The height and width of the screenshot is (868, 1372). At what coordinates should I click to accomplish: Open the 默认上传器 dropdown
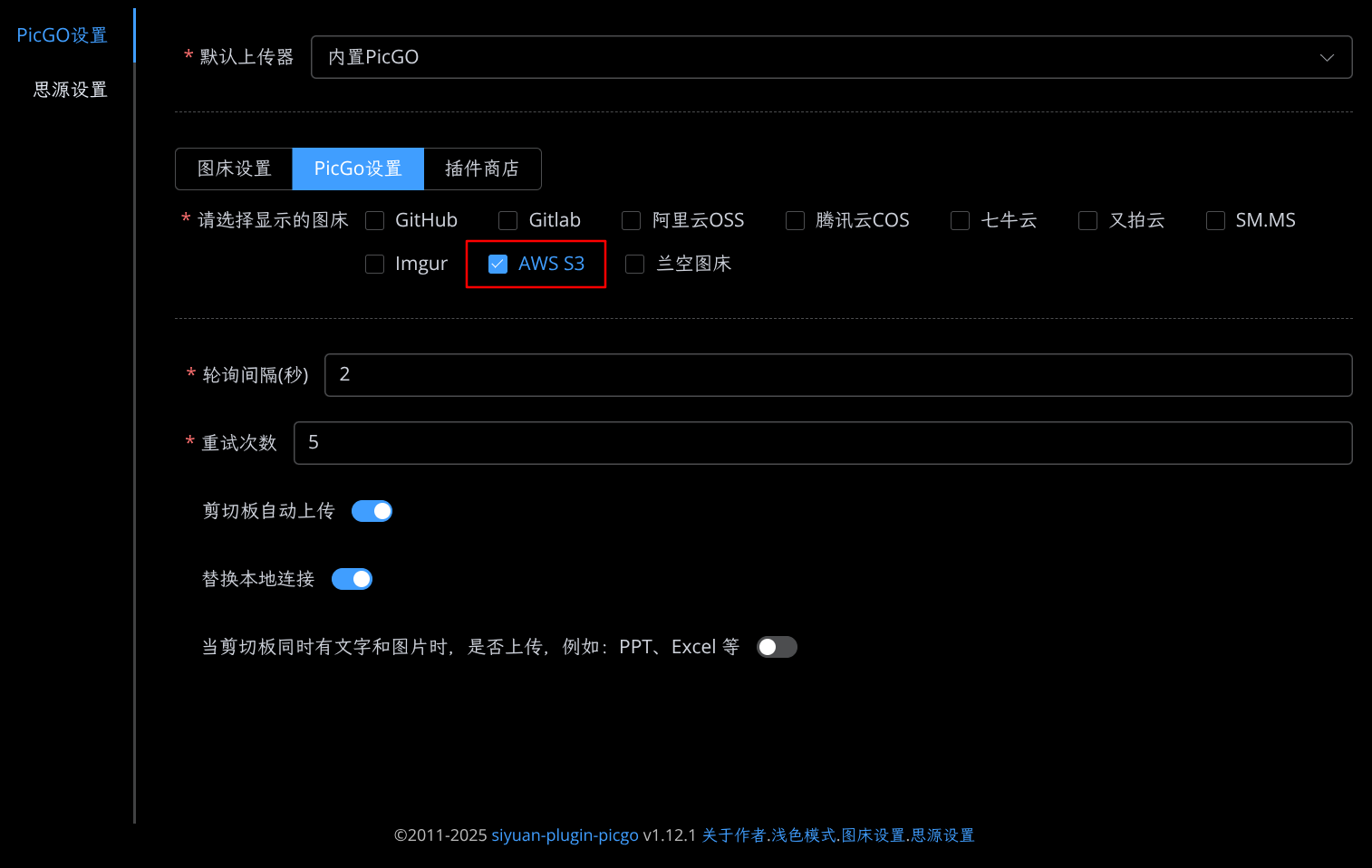click(831, 57)
